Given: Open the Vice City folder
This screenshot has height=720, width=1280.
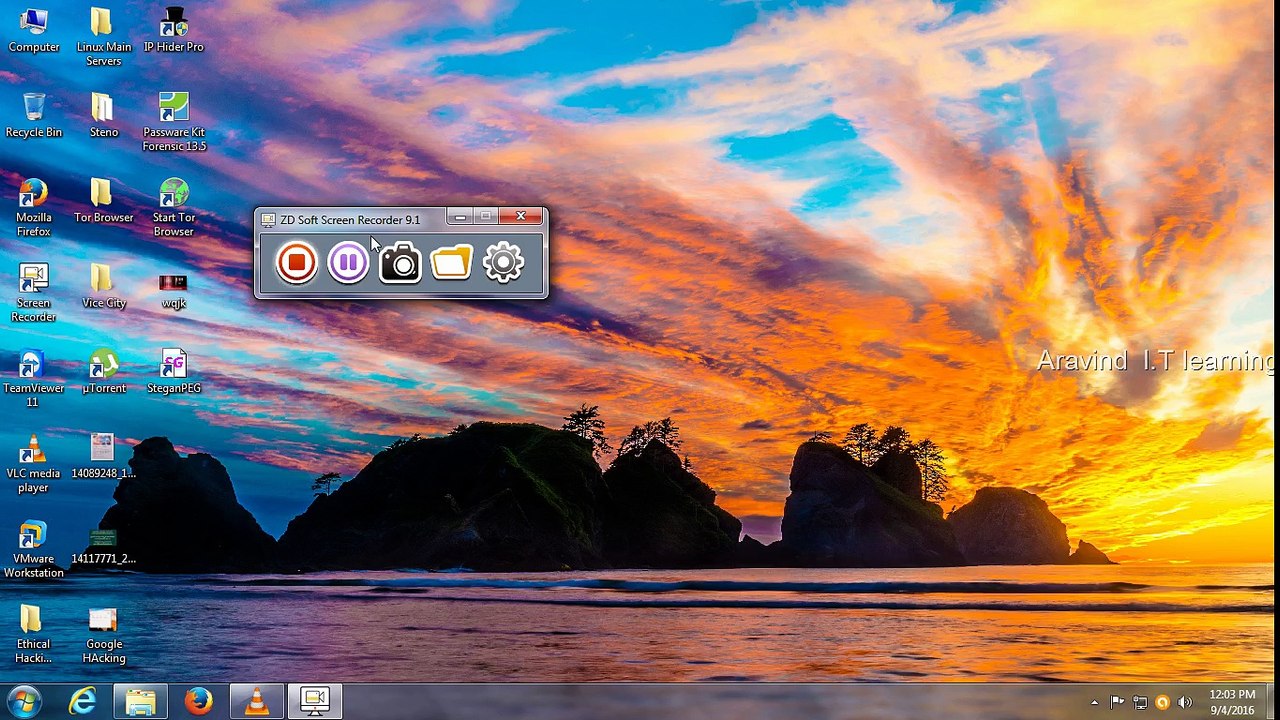Looking at the screenshot, I should point(104,285).
